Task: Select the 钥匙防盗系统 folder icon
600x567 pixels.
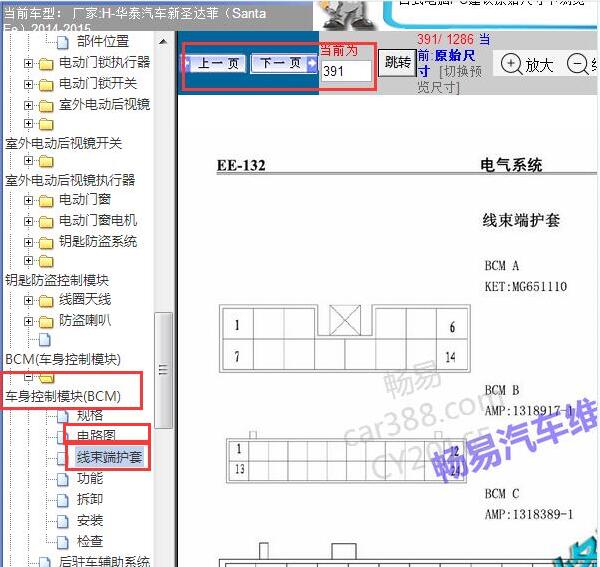Action: coord(46,243)
